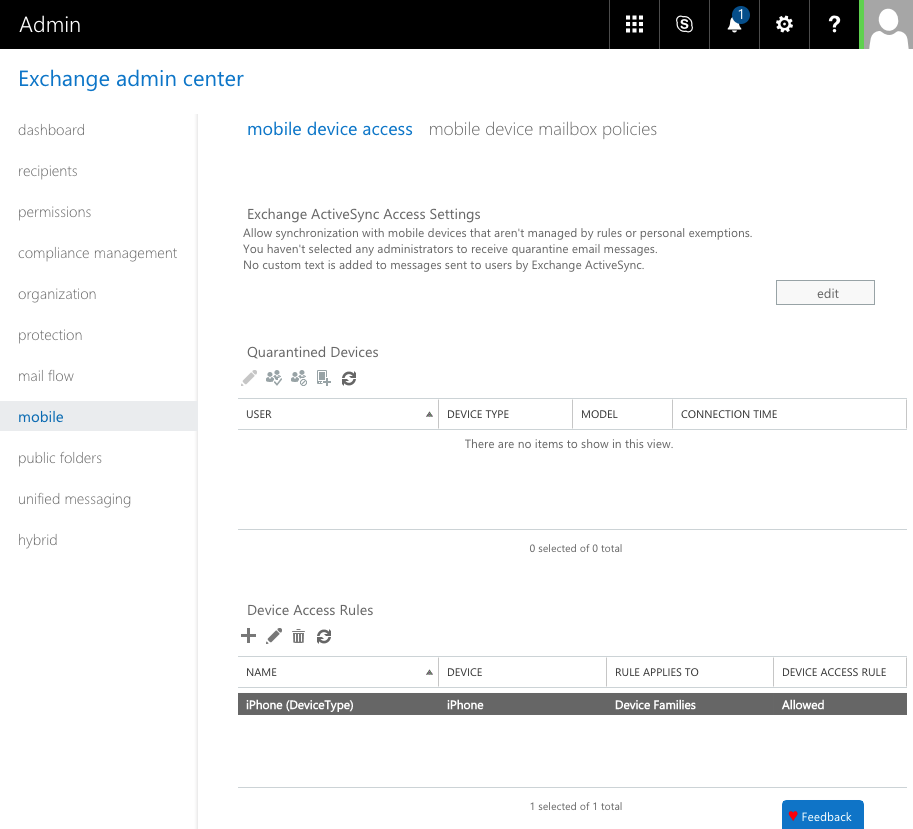
Task: Navigate to the recipients section
Action: point(47,171)
